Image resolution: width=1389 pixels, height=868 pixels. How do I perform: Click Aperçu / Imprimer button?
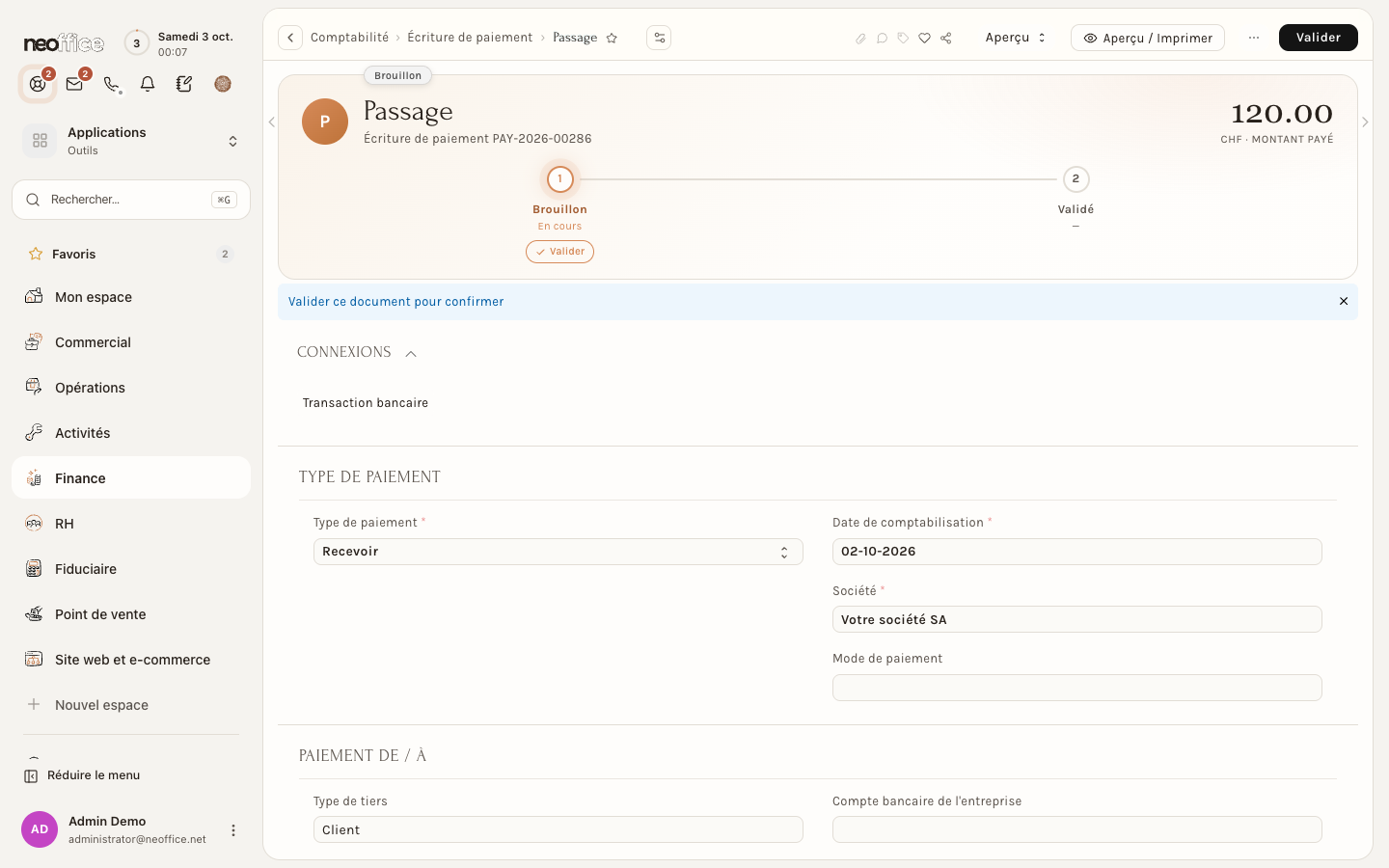(1148, 38)
